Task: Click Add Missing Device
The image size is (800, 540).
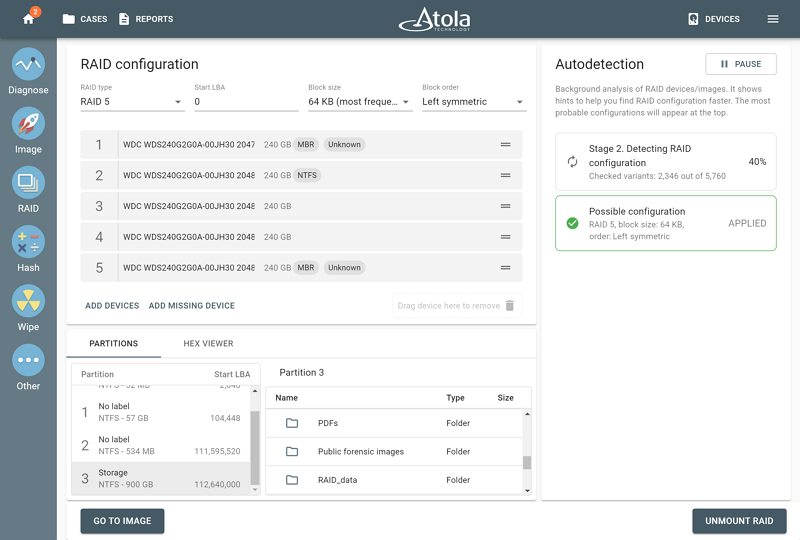Action: pos(192,306)
